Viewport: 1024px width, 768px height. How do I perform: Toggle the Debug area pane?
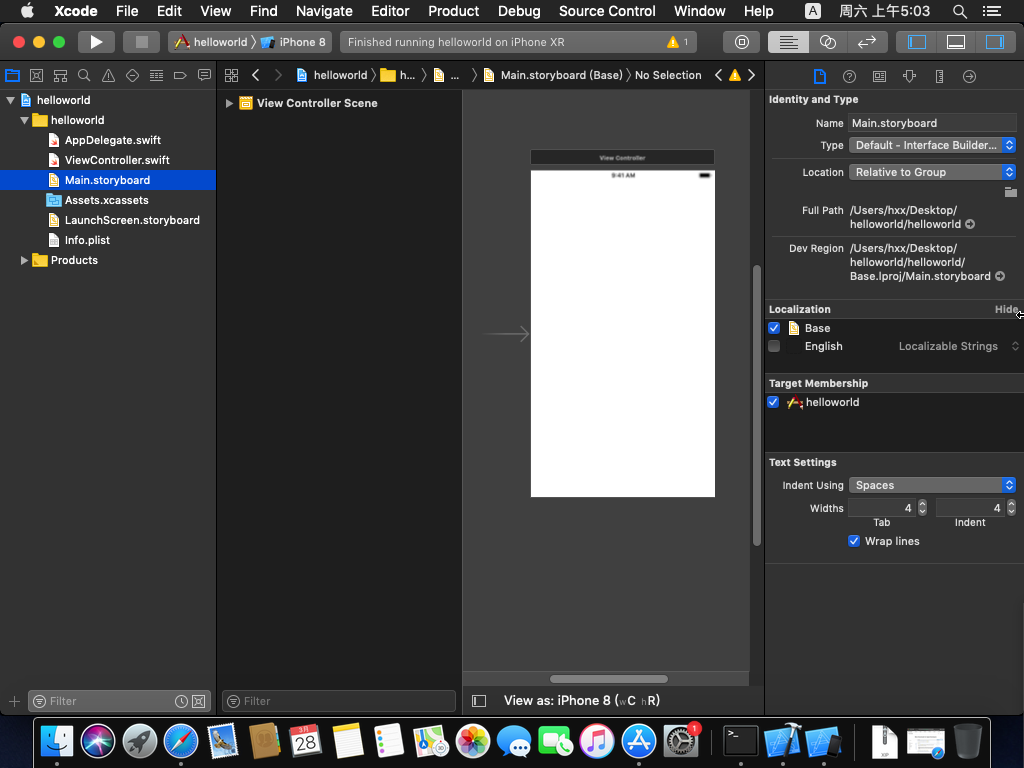click(956, 42)
